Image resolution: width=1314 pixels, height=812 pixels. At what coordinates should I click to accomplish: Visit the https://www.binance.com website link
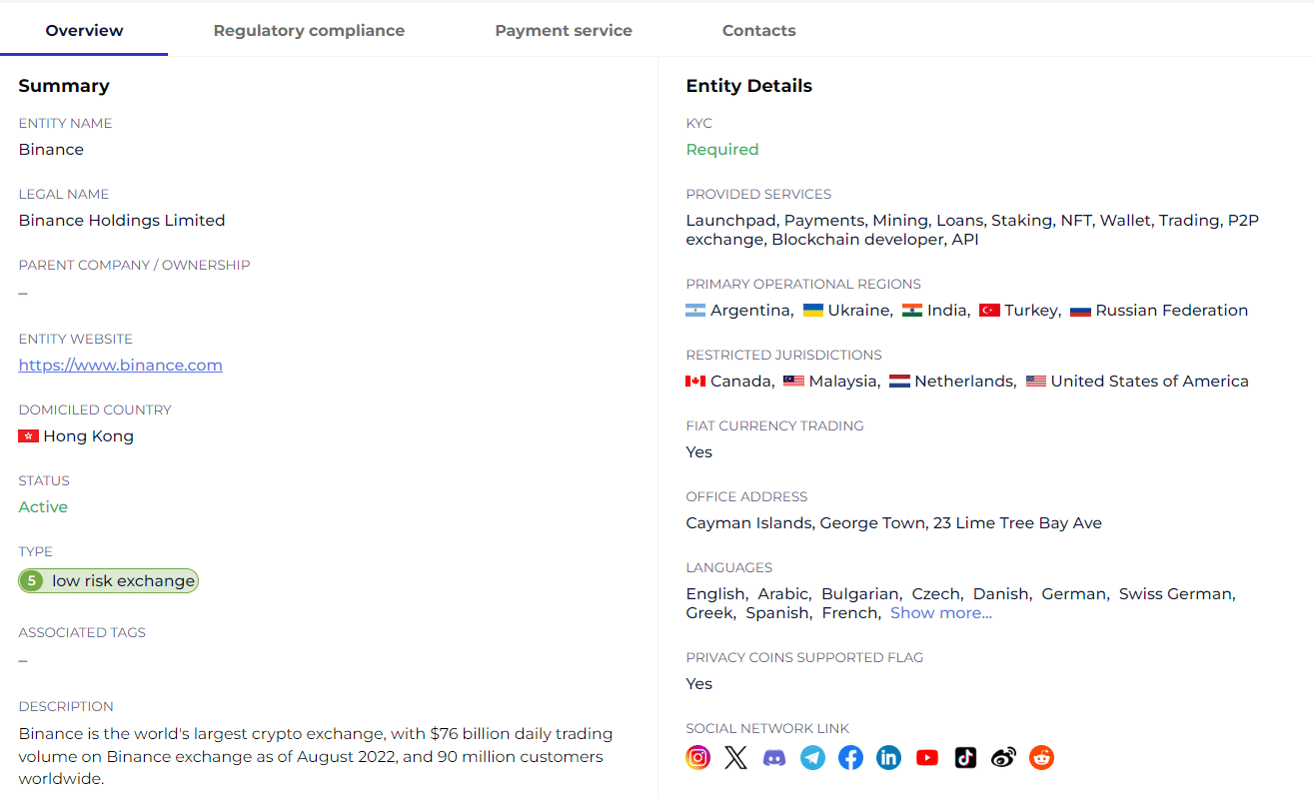click(121, 365)
